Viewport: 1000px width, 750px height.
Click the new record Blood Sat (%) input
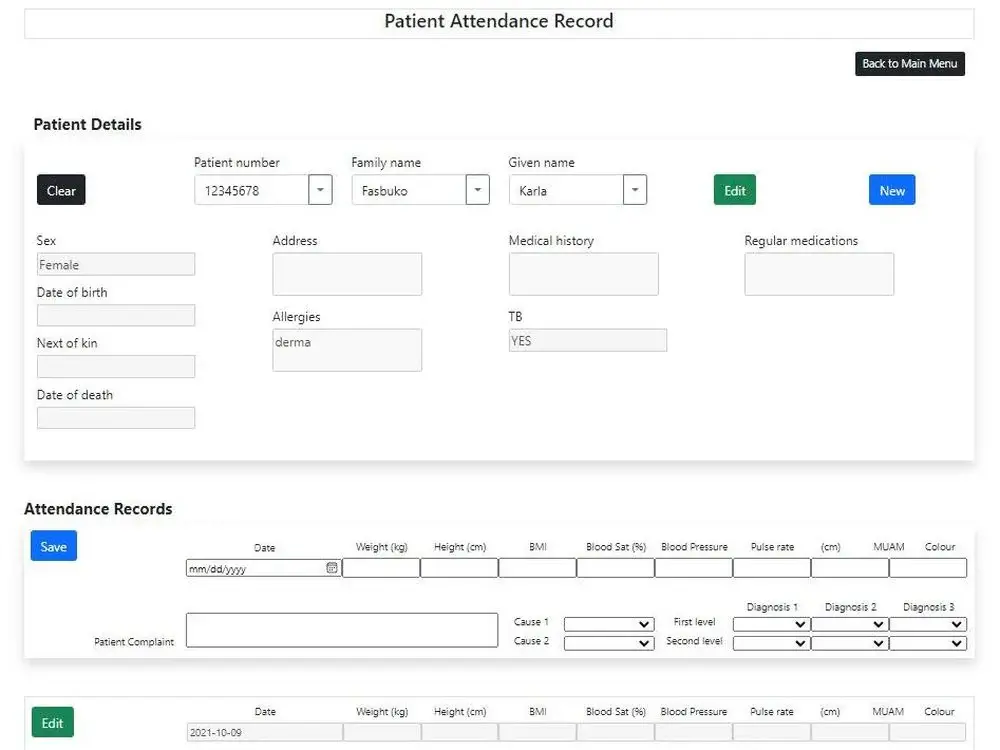coord(615,568)
